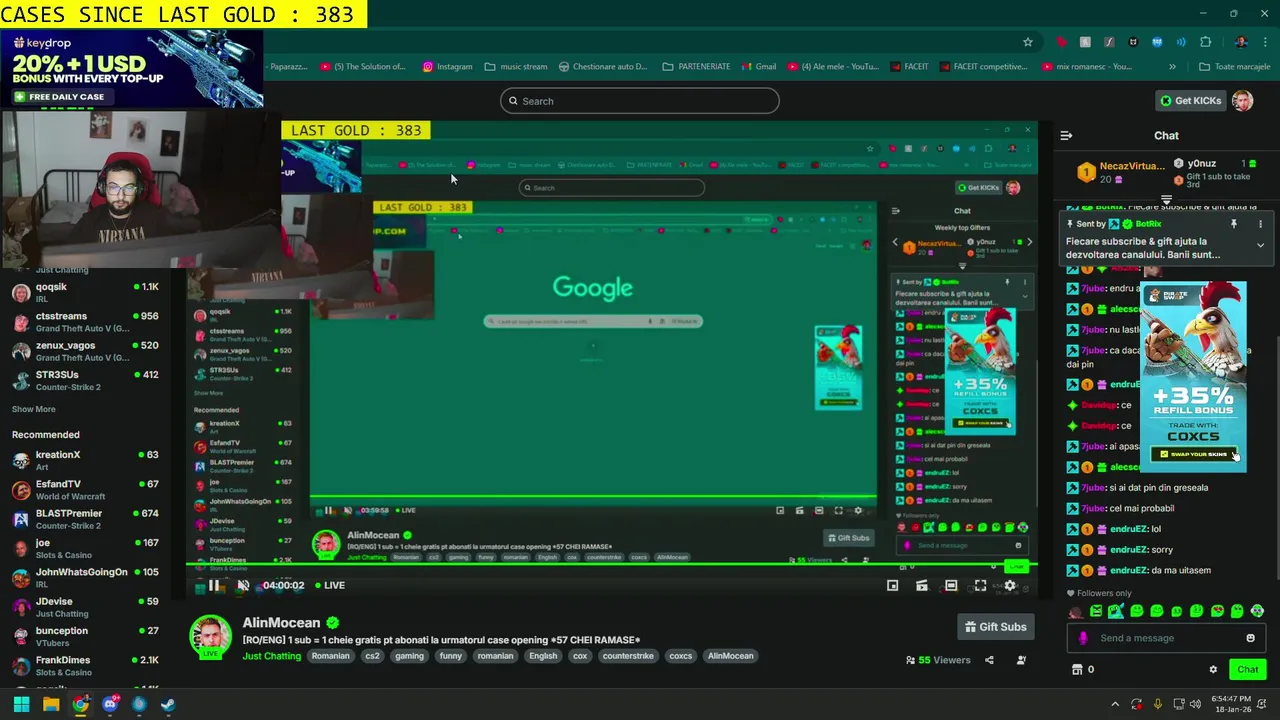This screenshot has height=720, width=1280.
Task: Pause the live stream playback
Action: point(214,586)
